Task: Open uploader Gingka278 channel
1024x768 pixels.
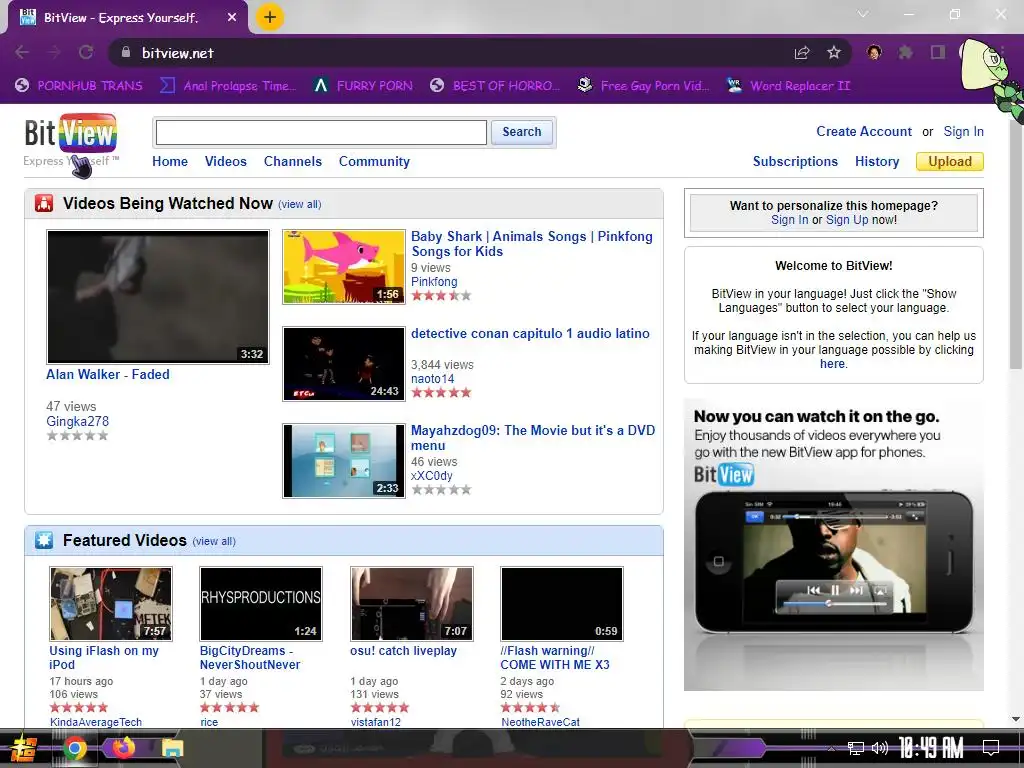Action: [x=77, y=421]
